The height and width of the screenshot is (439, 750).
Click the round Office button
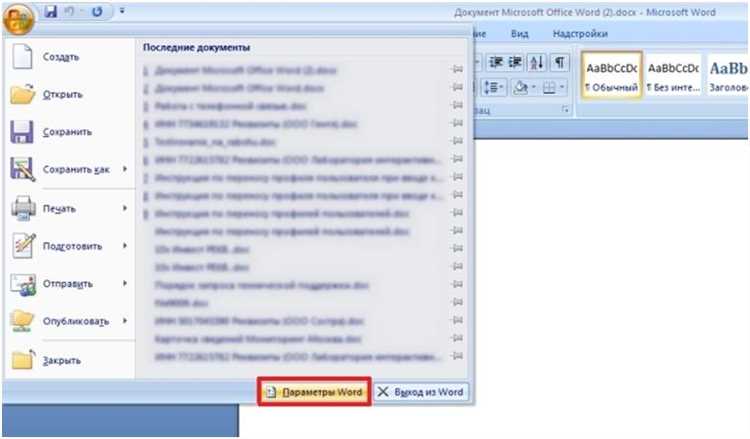tap(18, 19)
